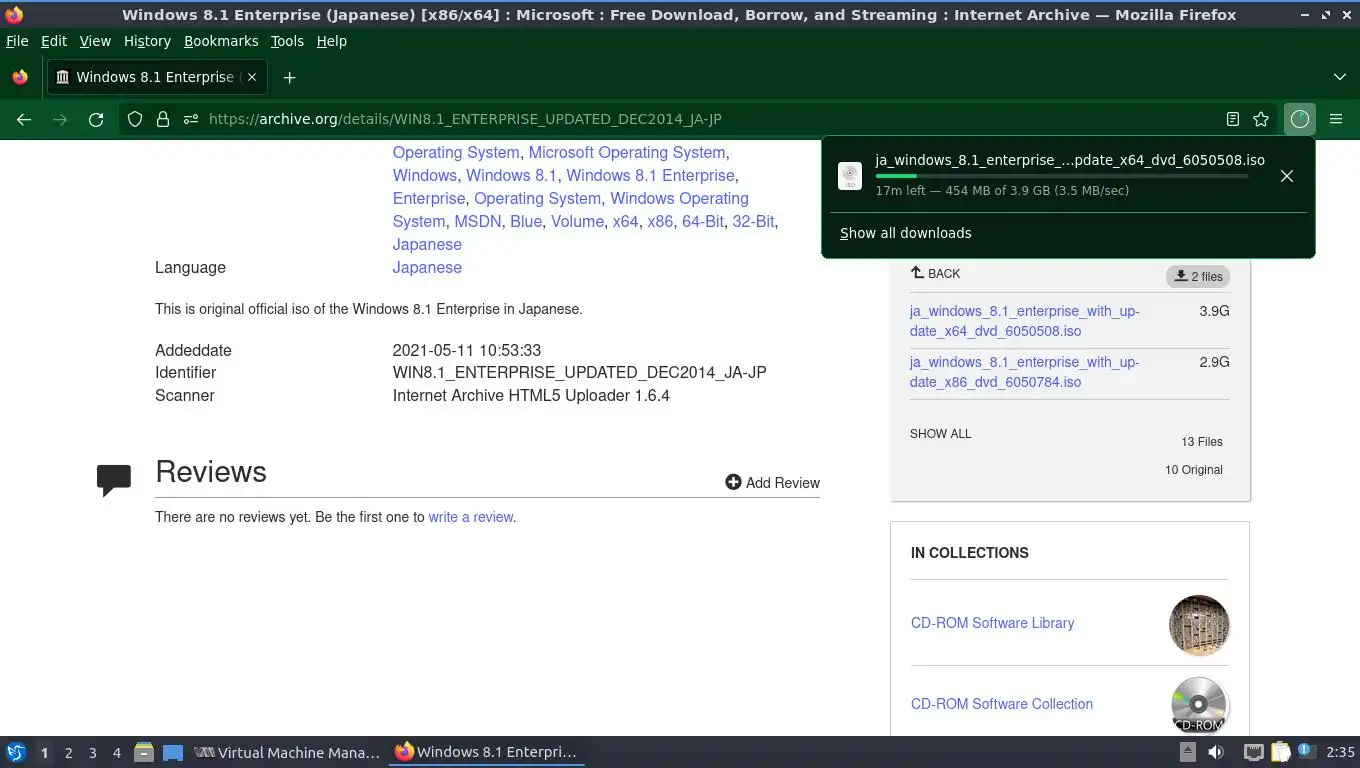Viewport: 1360px width, 768px height.
Task: Open the Windows 8.1 Enterprise topic link
Action: [650, 175]
